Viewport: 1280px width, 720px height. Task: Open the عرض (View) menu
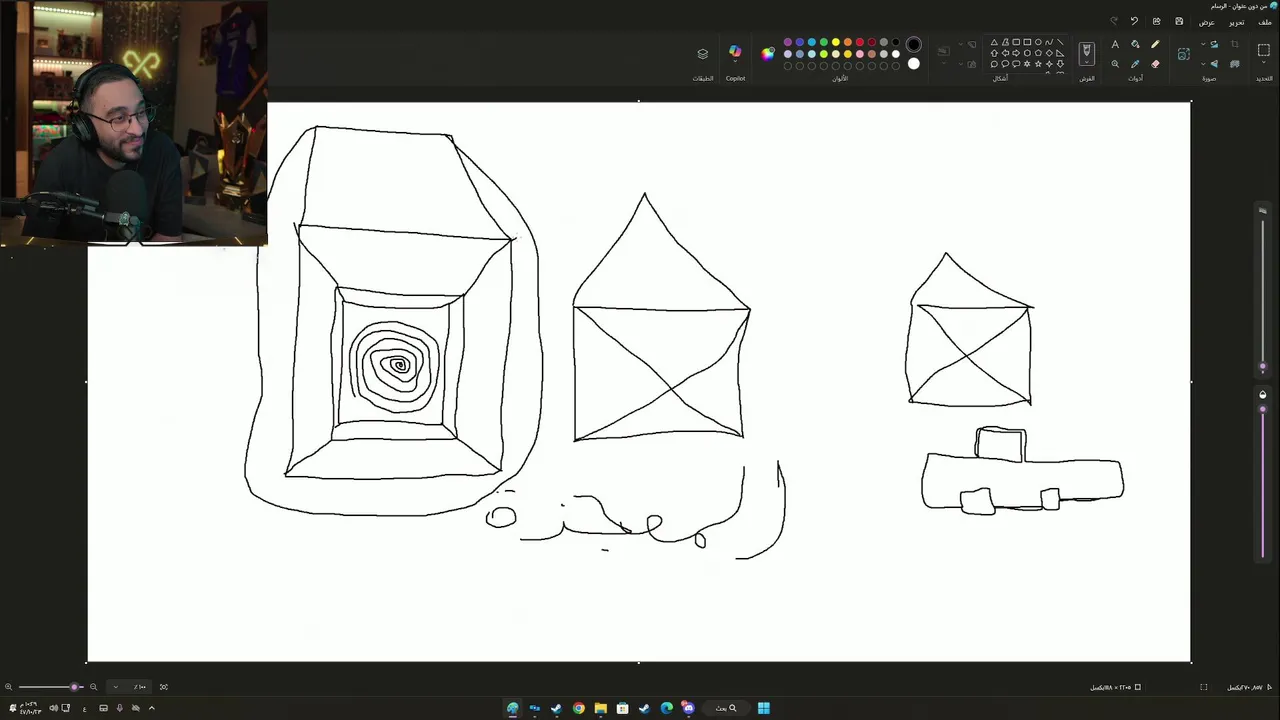tap(1207, 22)
